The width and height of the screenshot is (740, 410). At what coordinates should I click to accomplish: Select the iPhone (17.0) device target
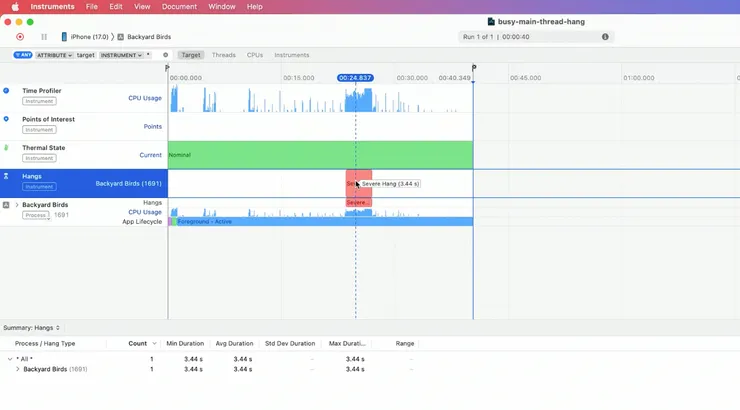coord(85,37)
